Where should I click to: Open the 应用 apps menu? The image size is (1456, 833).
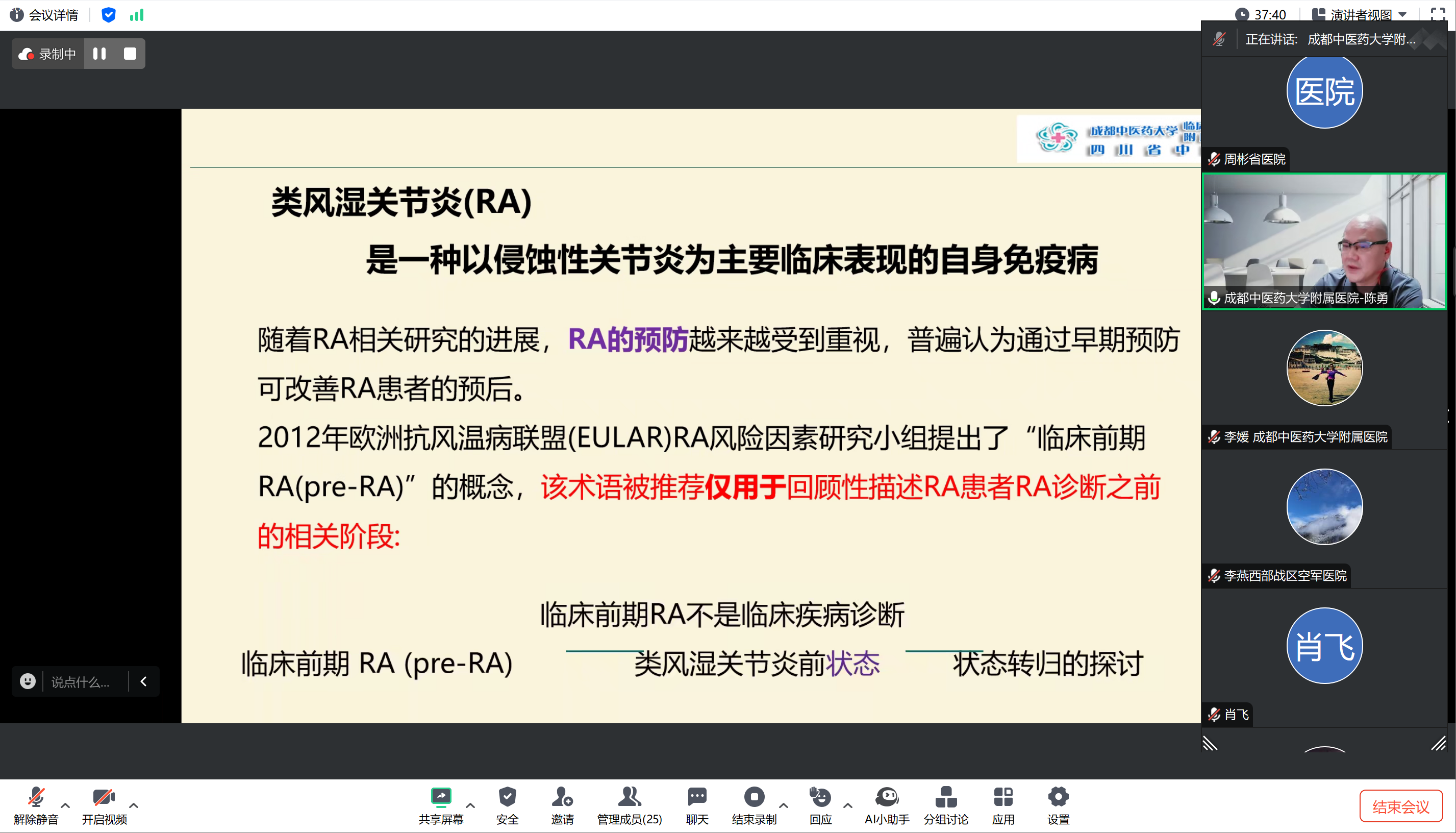1003,805
